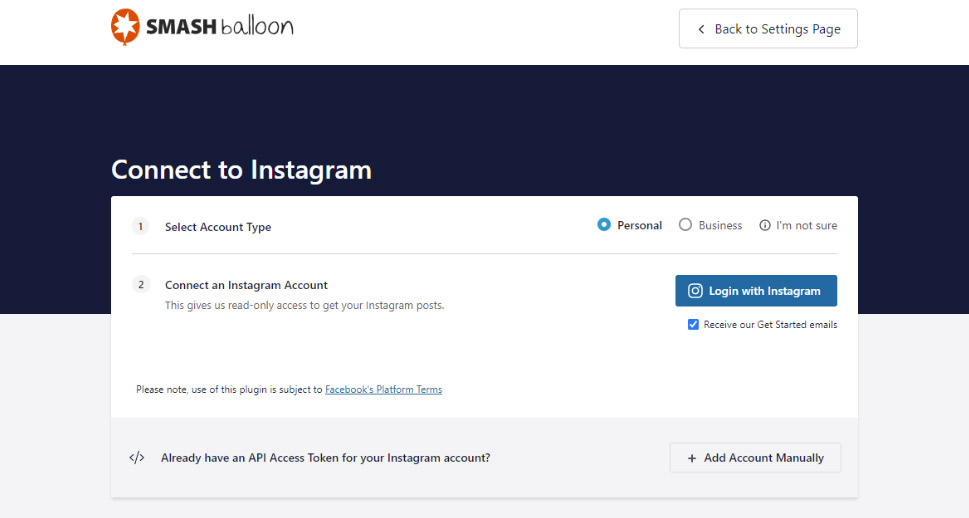The width and height of the screenshot is (969, 518).
Task: Select the Business account type
Action: 685,225
